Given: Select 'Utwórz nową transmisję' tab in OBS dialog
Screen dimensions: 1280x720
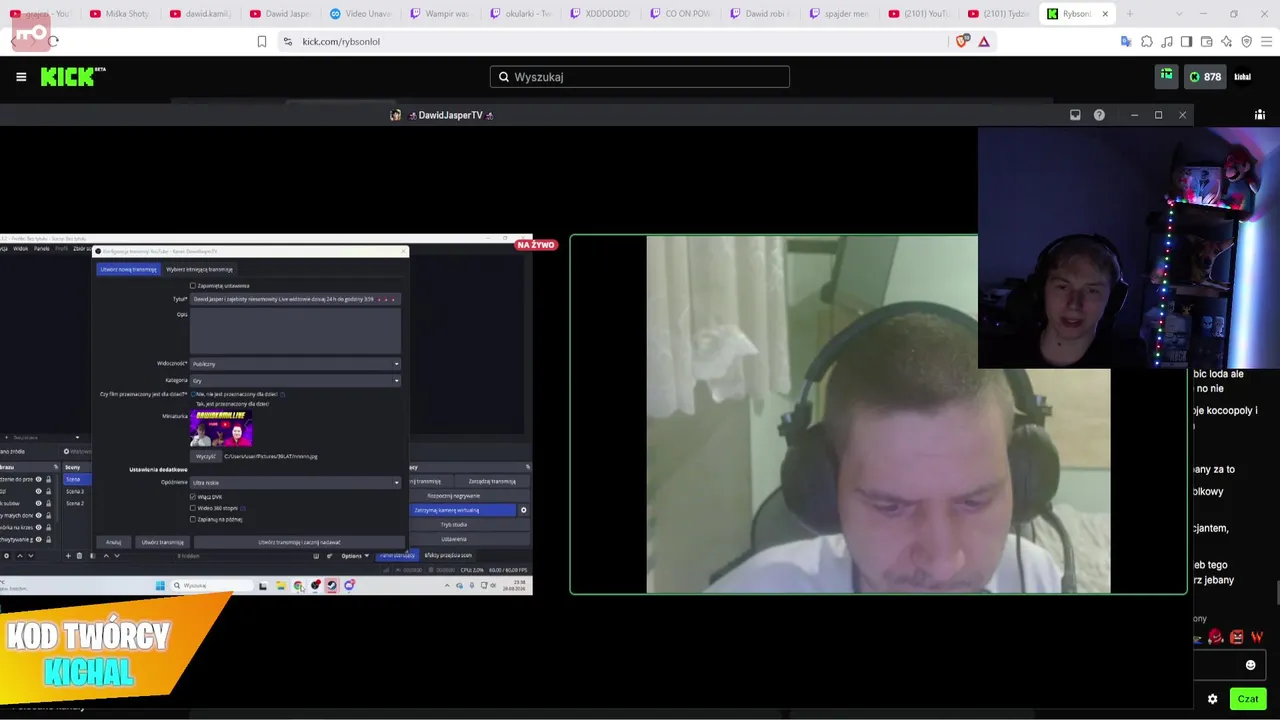Looking at the screenshot, I should [x=128, y=269].
